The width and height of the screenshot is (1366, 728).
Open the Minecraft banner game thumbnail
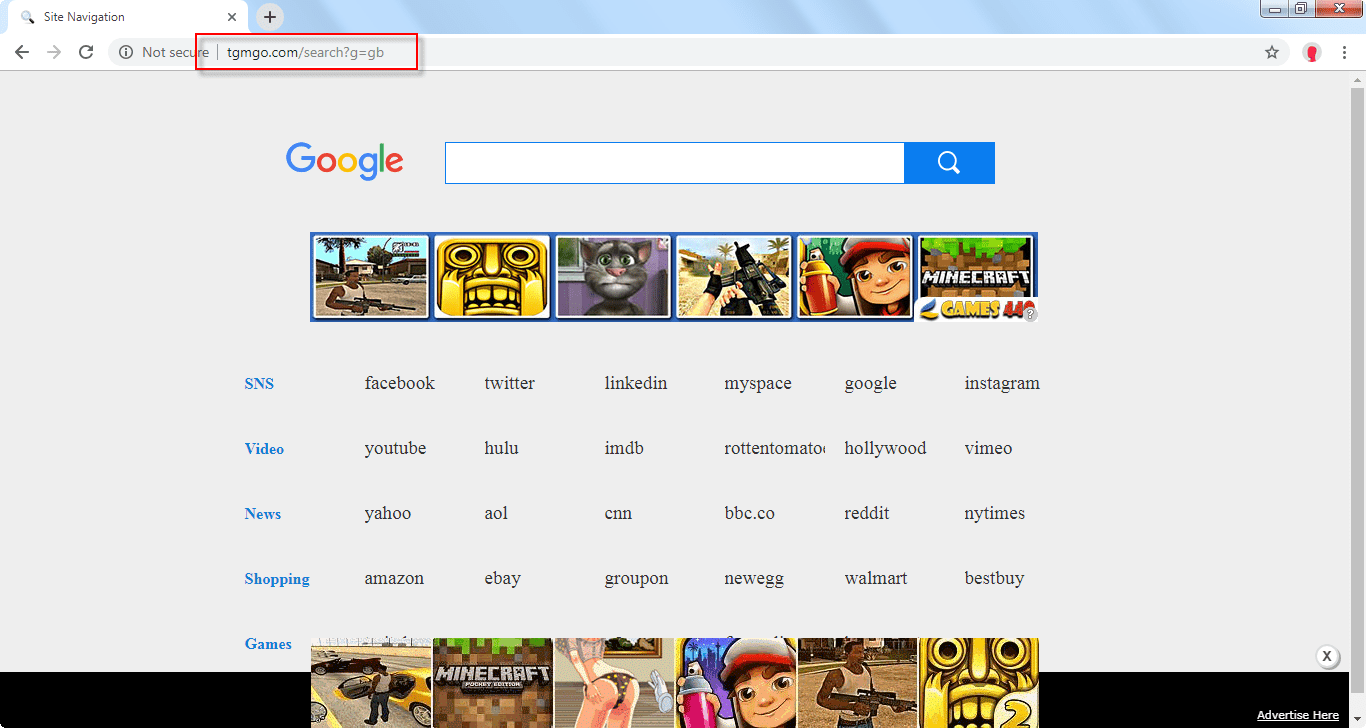click(x=976, y=266)
